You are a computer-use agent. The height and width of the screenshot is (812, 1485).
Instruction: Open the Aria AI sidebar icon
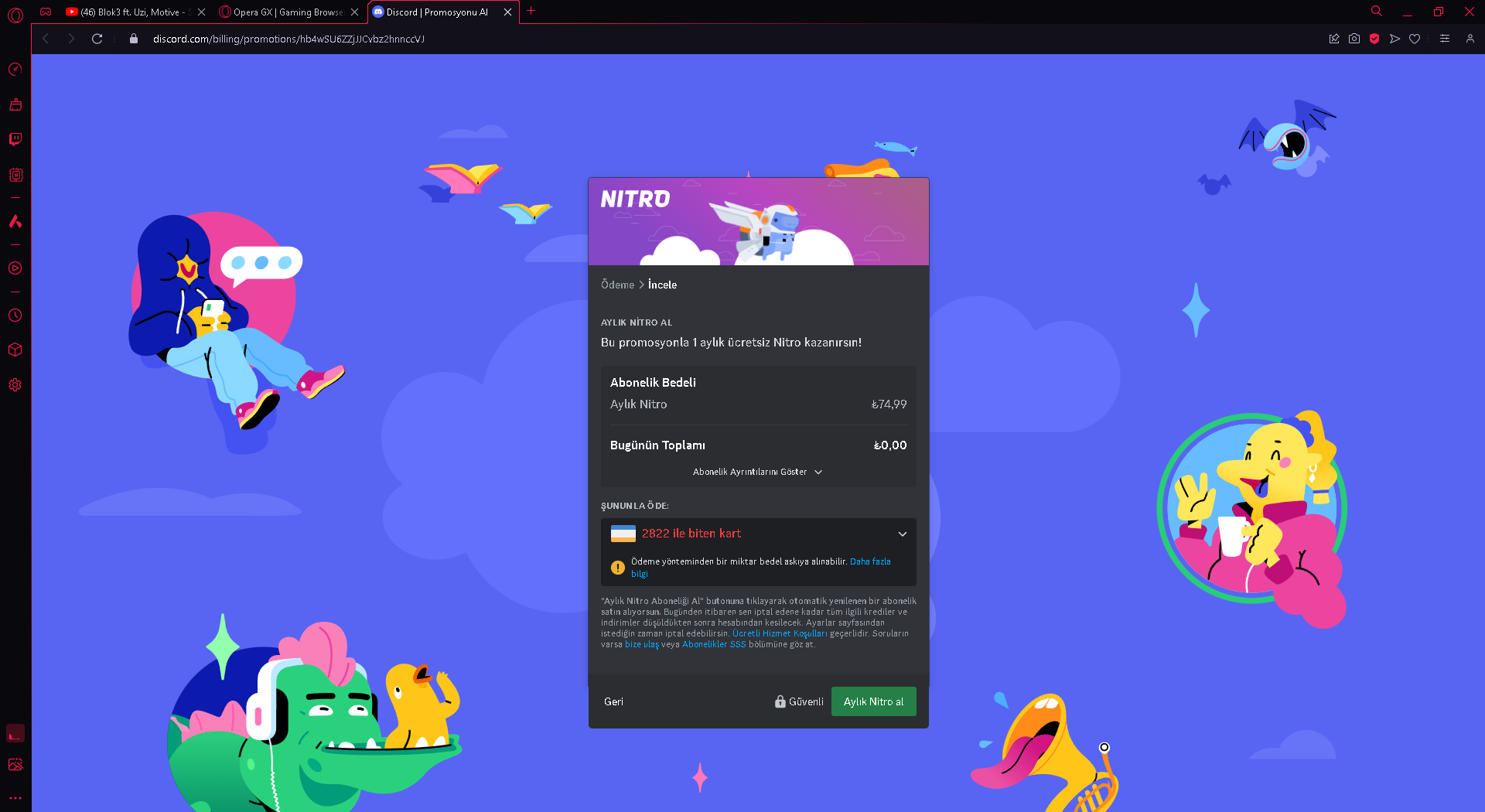click(15, 221)
